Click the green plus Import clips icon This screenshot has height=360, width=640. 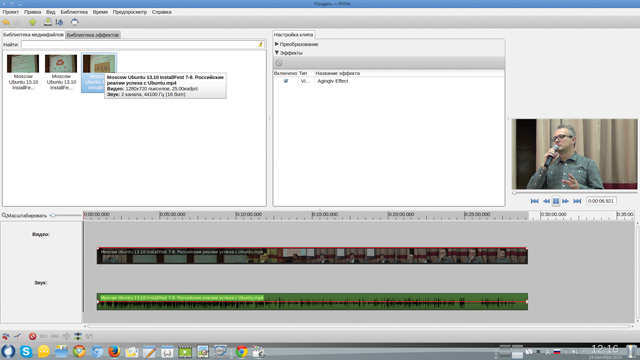pos(33,22)
